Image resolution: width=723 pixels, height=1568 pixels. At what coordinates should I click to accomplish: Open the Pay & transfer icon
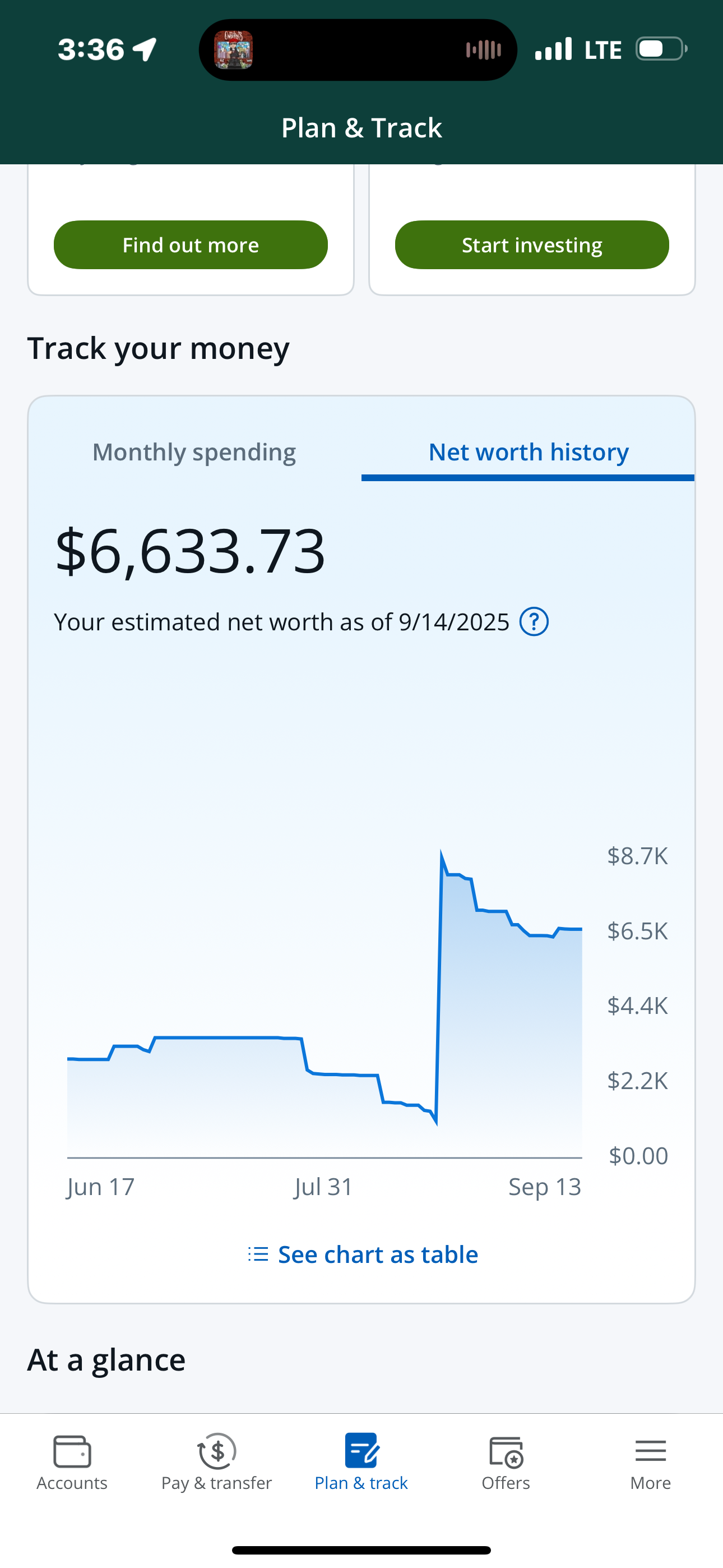(x=217, y=1451)
